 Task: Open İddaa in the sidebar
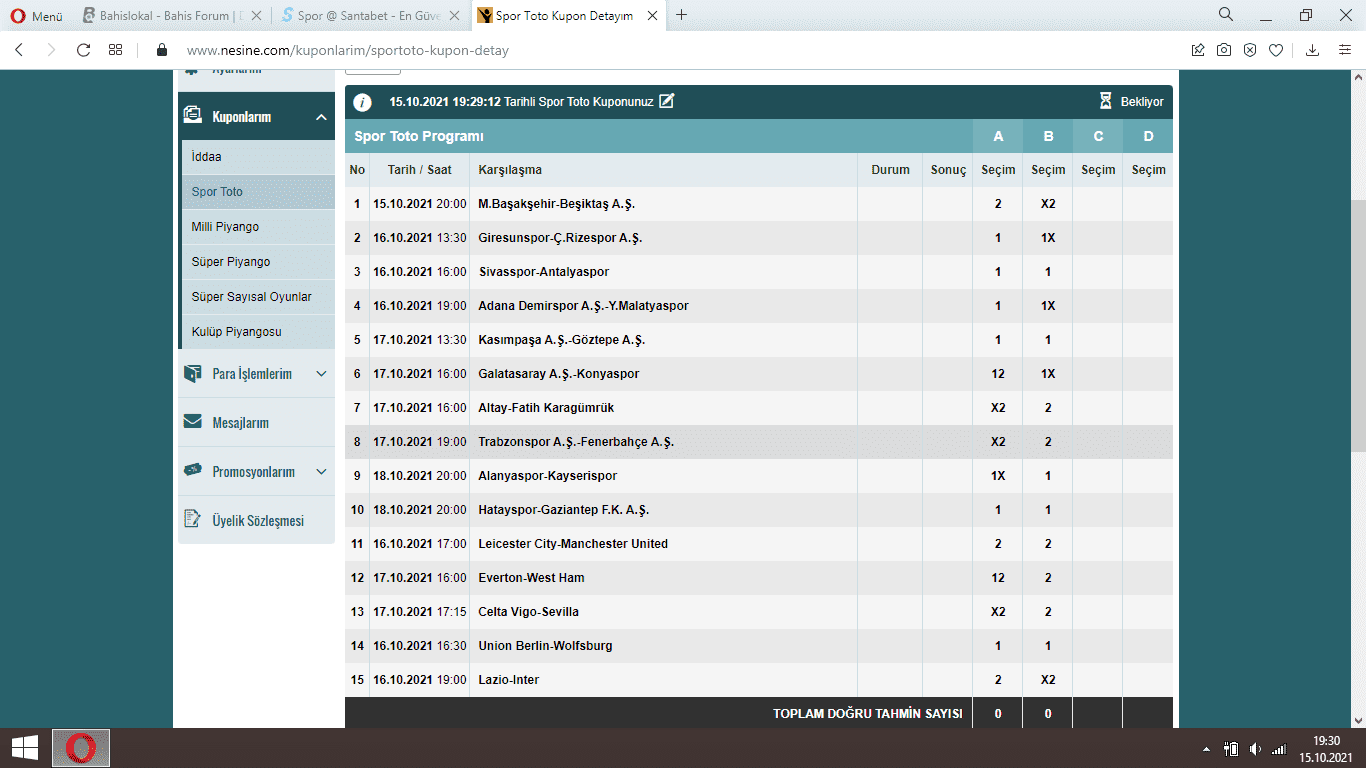(258, 157)
